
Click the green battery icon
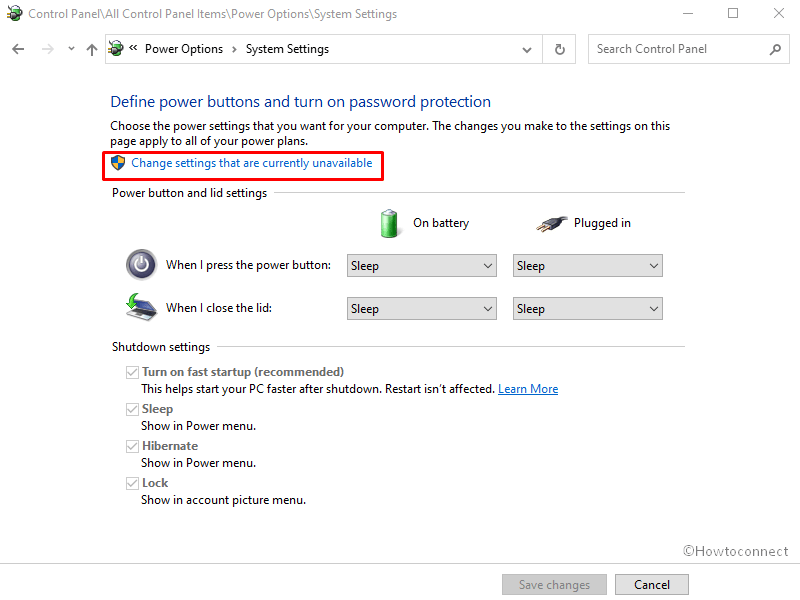[x=390, y=223]
